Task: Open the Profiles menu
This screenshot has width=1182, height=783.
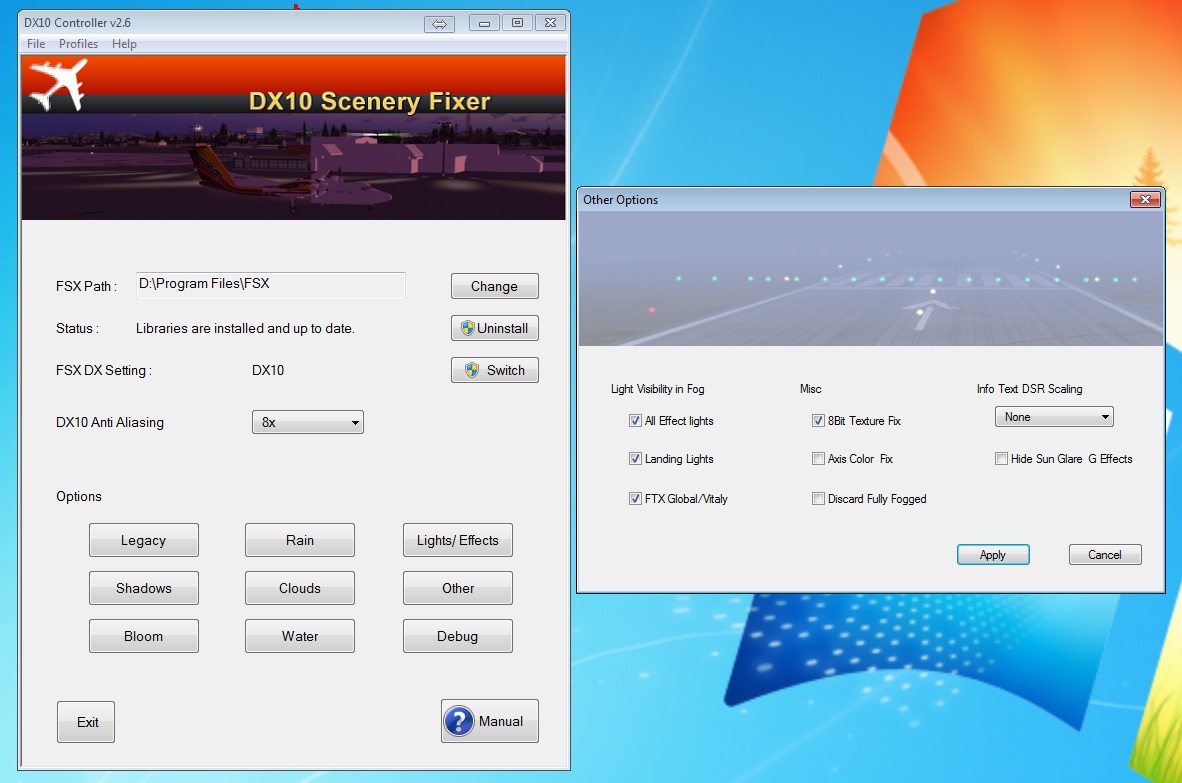Action: tap(78, 44)
